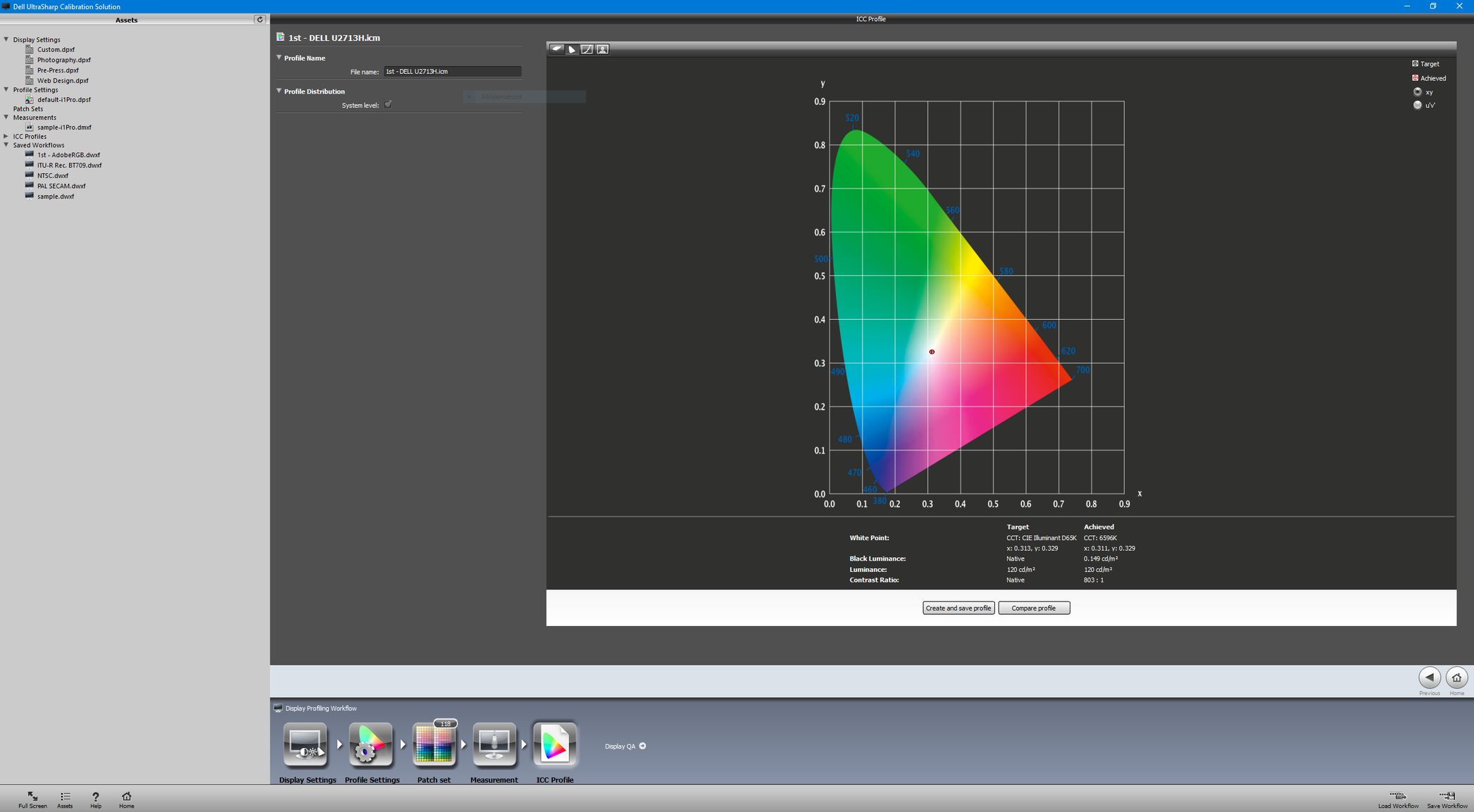
Task: Toggle the Assets panel icon in bottom bar
Action: click(65, 797)
